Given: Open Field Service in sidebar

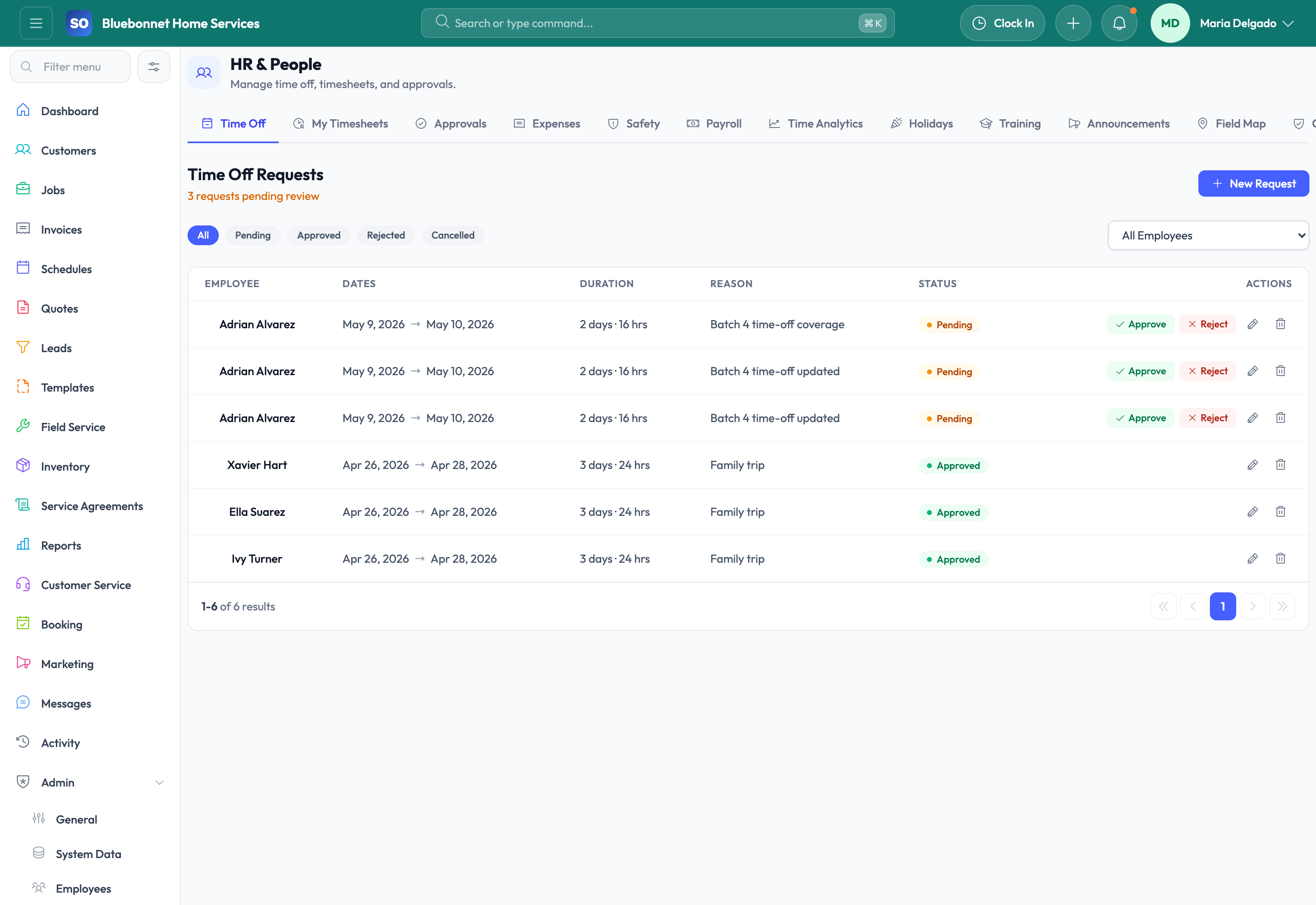Looking at the screenshot, I should coord(90,427).
